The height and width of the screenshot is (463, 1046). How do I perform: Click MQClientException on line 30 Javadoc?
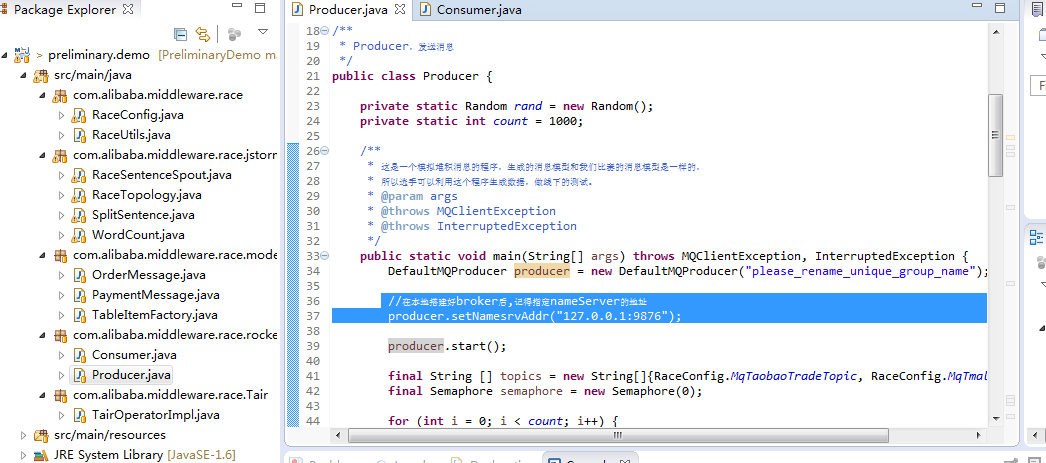click(496, 211)
